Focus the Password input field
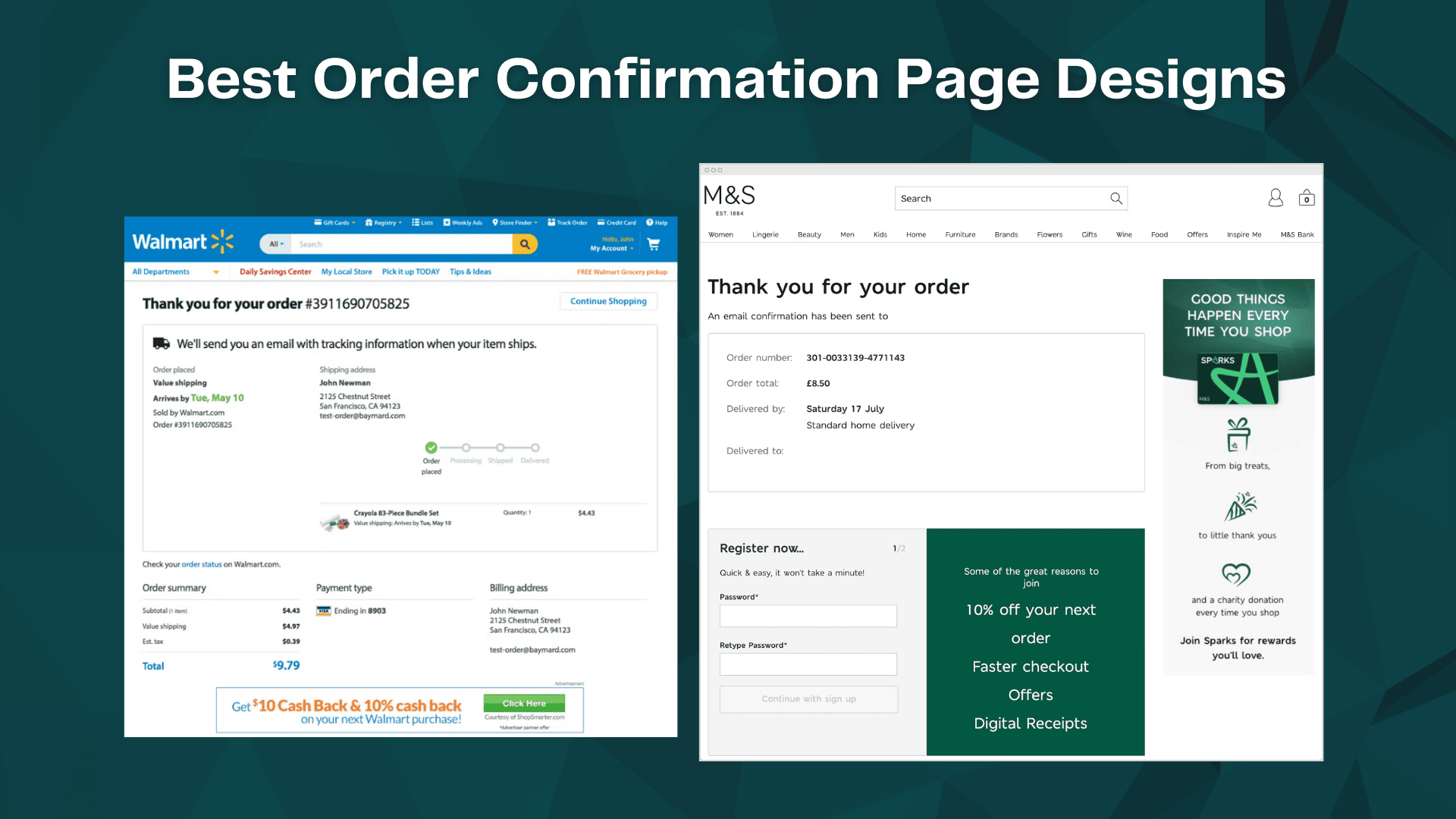Image resolution: width=1456 pixels, height=819 pixels. (808, 616)
